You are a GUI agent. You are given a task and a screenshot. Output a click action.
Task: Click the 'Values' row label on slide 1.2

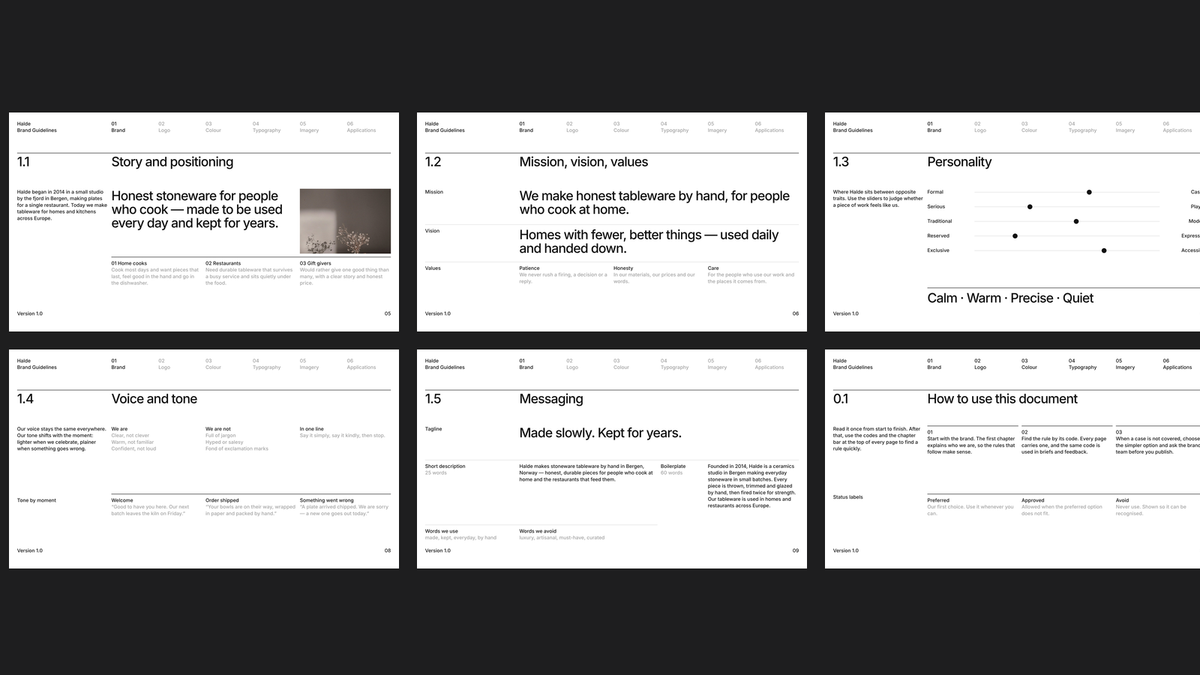(433, 268)
